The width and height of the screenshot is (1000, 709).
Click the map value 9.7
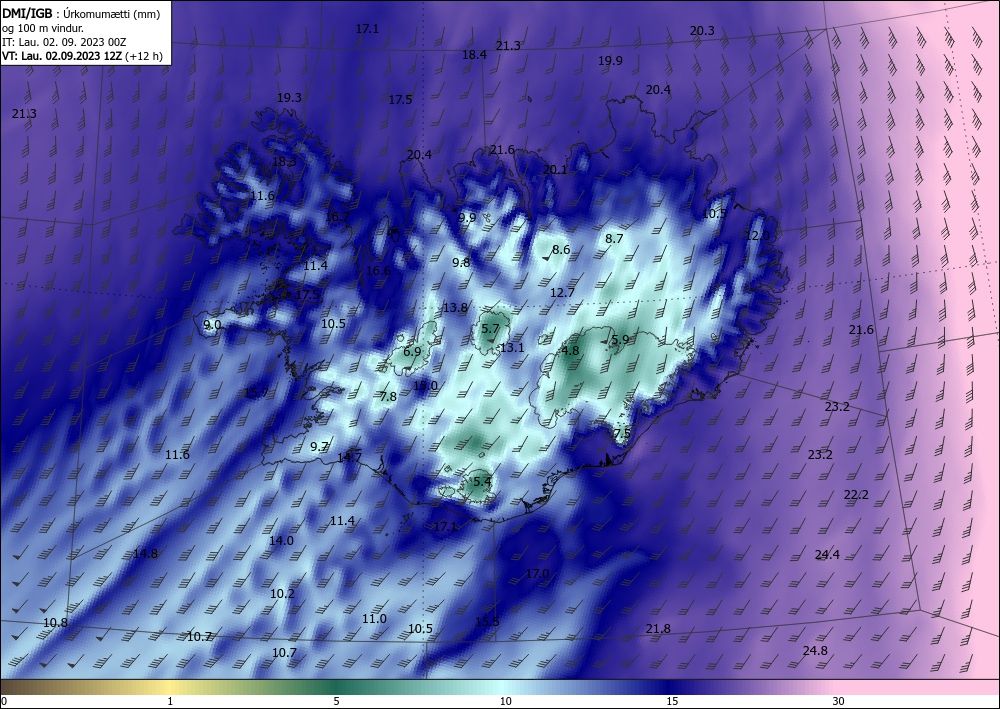pos(320,447)
